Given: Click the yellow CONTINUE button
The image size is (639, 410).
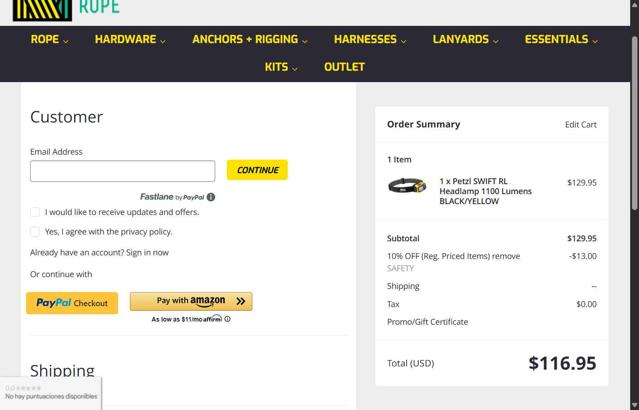Looking at the screenshot, I should coord(257,170).
